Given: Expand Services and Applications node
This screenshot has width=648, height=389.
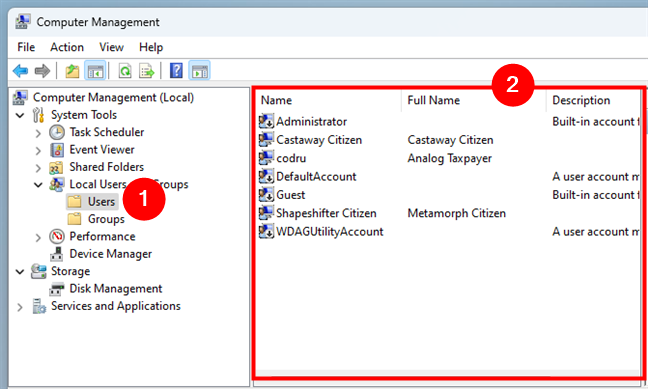Looking at the screenshot, I should click(x=19, y=307).
